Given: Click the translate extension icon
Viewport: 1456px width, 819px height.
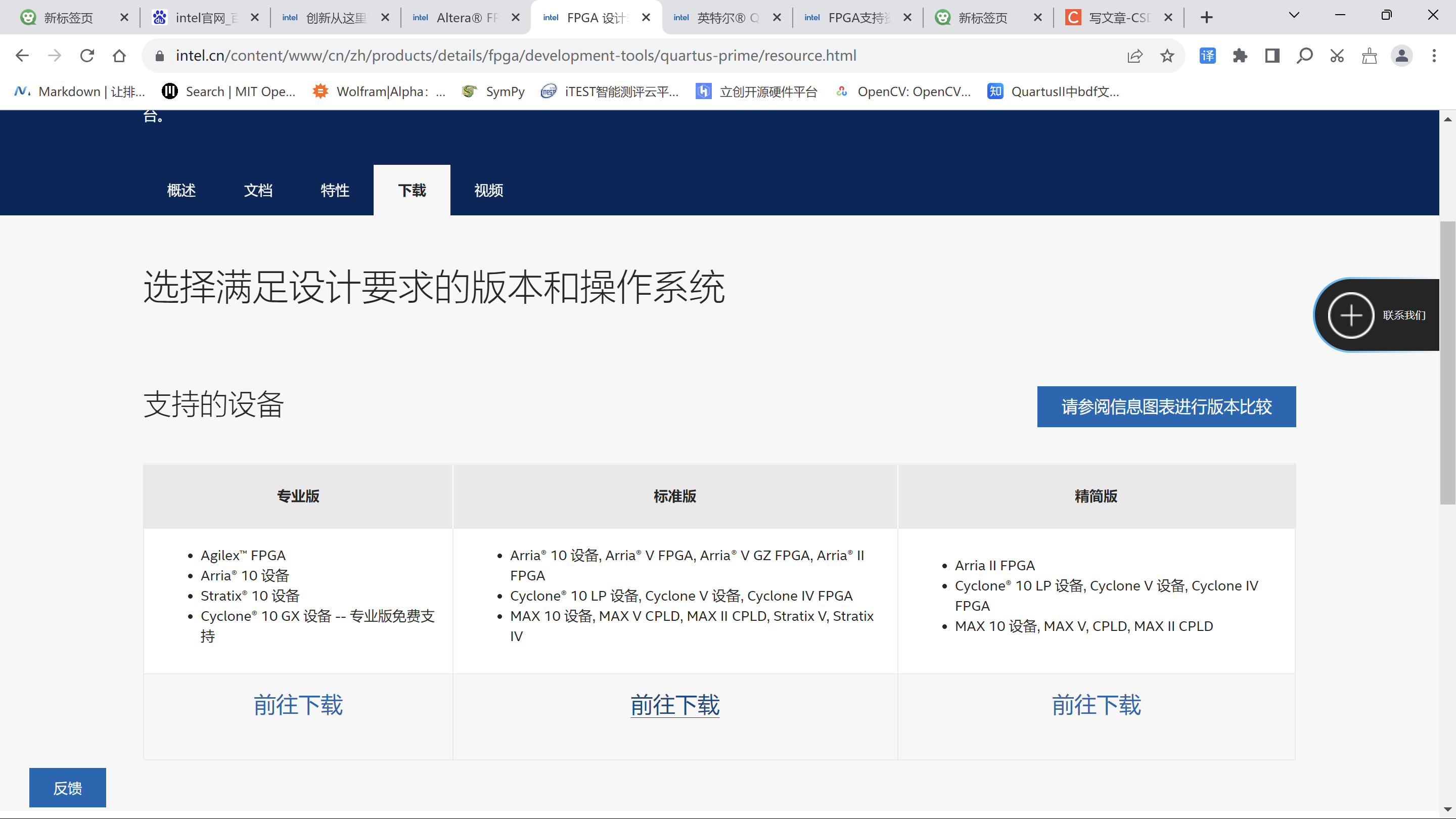Looking at the screenshot, I should [x=1207, y=56].
